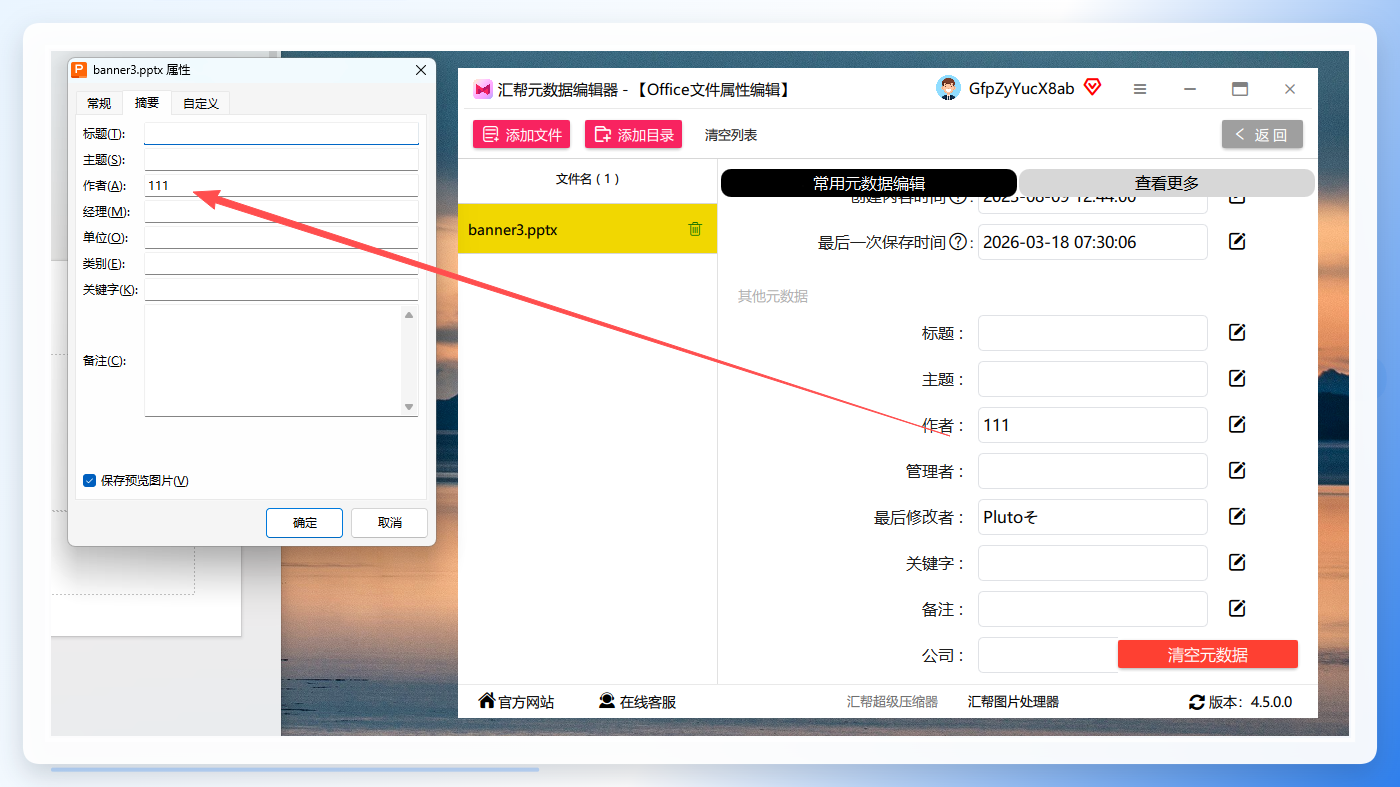Toggle 保存预览图片 checkbox
Screen dimensions: 1400x787
coord(89,480)
